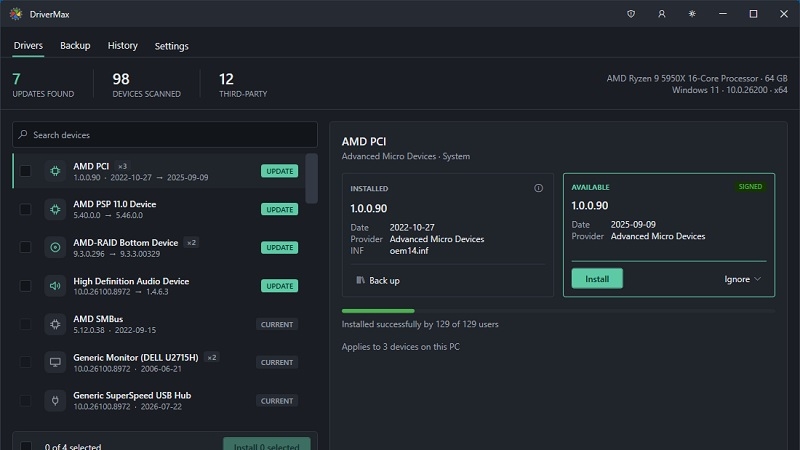The height and width of the screenshot is (450, 800).
Task: Click the AMD SMBus chip icon
Action: point(55,324)
